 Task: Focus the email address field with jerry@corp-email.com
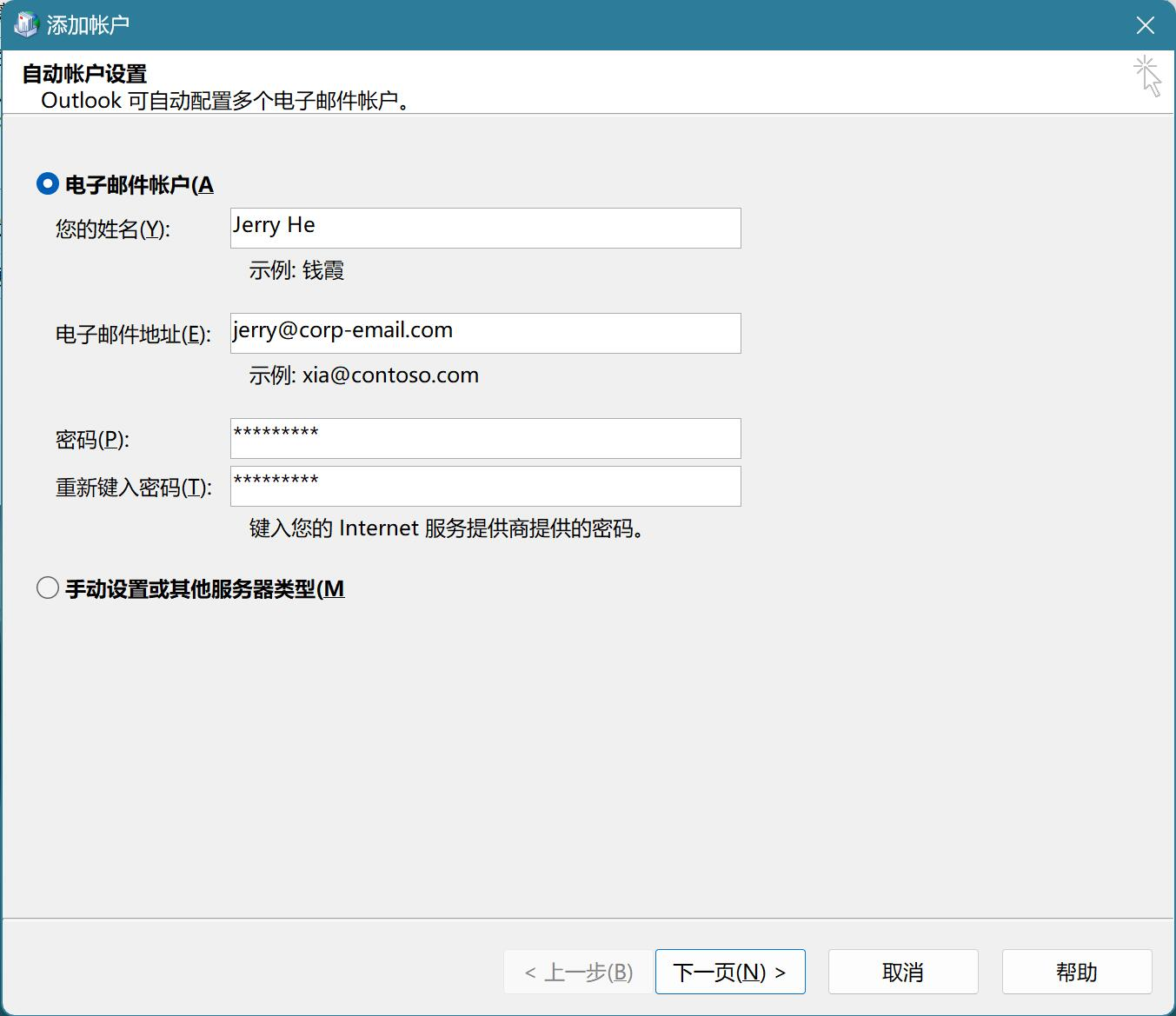[x=485, y=333]
